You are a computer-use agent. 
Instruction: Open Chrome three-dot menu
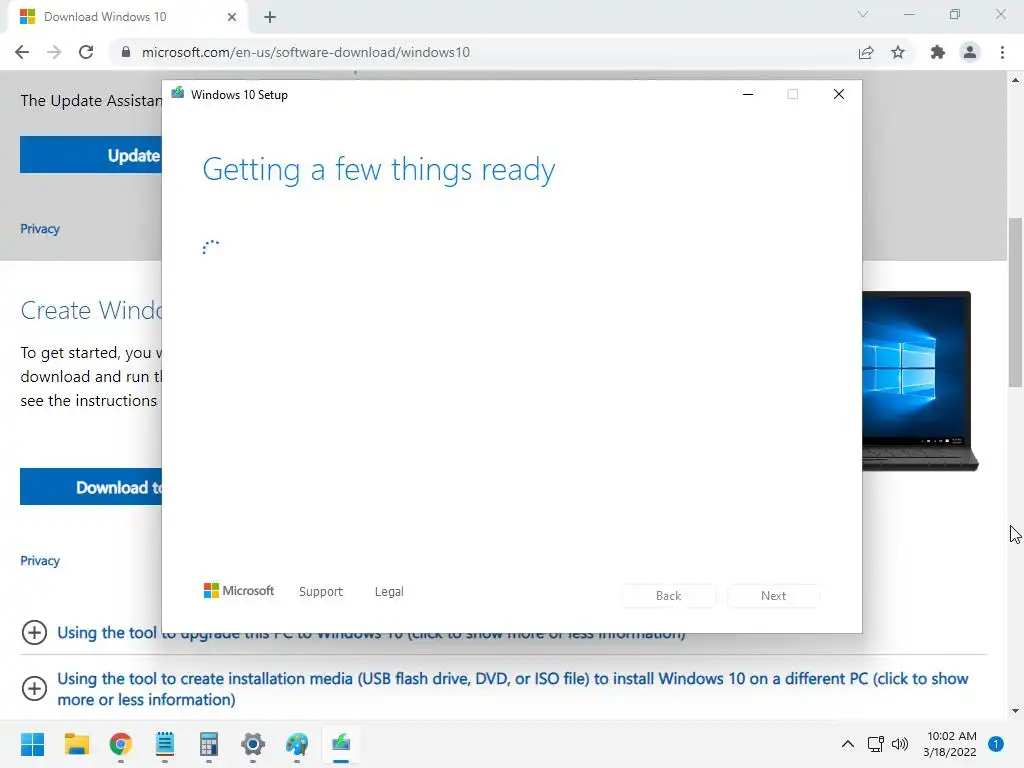tap(1002, 52)
